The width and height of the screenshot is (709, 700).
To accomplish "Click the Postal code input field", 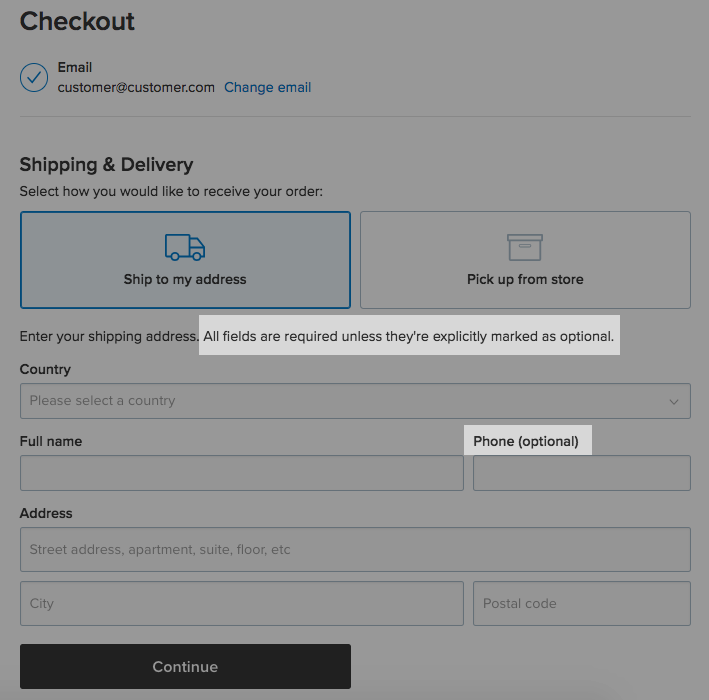I will 582,604.
